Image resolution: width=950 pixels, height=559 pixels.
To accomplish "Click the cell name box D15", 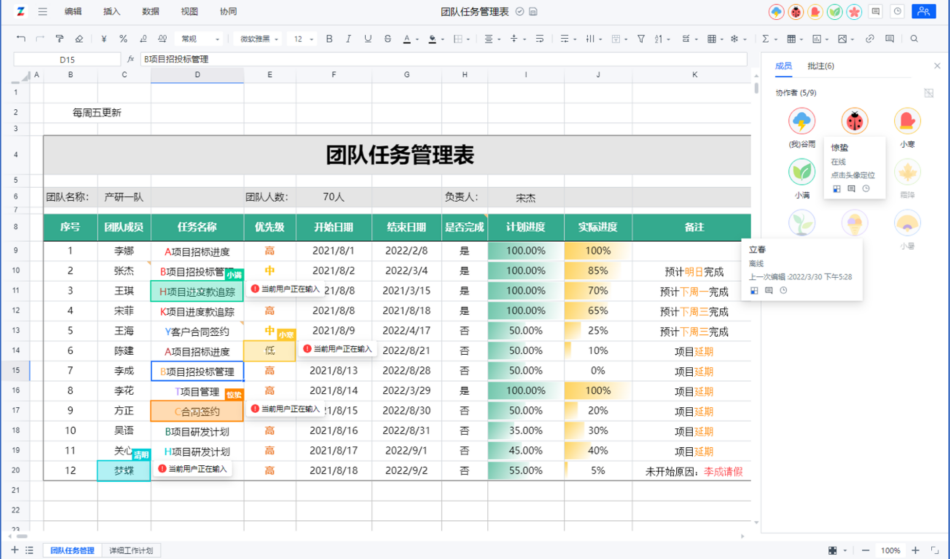I will pos(67,59).
